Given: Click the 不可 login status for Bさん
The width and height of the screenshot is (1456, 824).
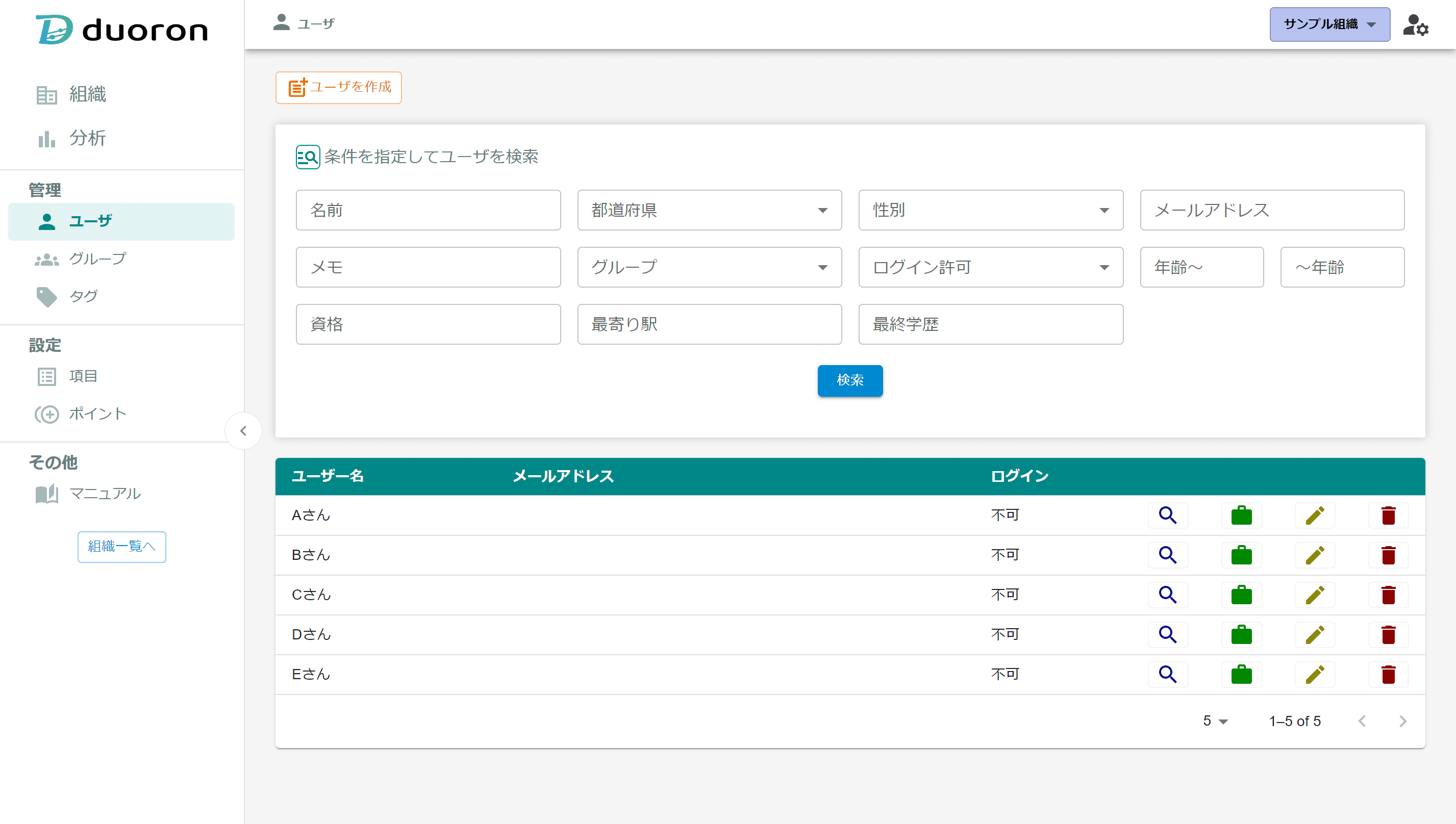Looking at the screenshot, I should (x=1005, y=555).
